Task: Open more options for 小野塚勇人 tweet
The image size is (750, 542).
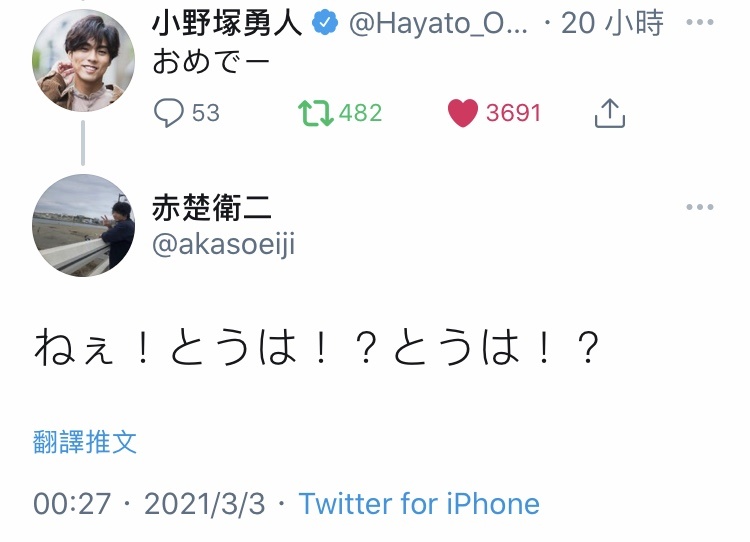Action: 700,22
